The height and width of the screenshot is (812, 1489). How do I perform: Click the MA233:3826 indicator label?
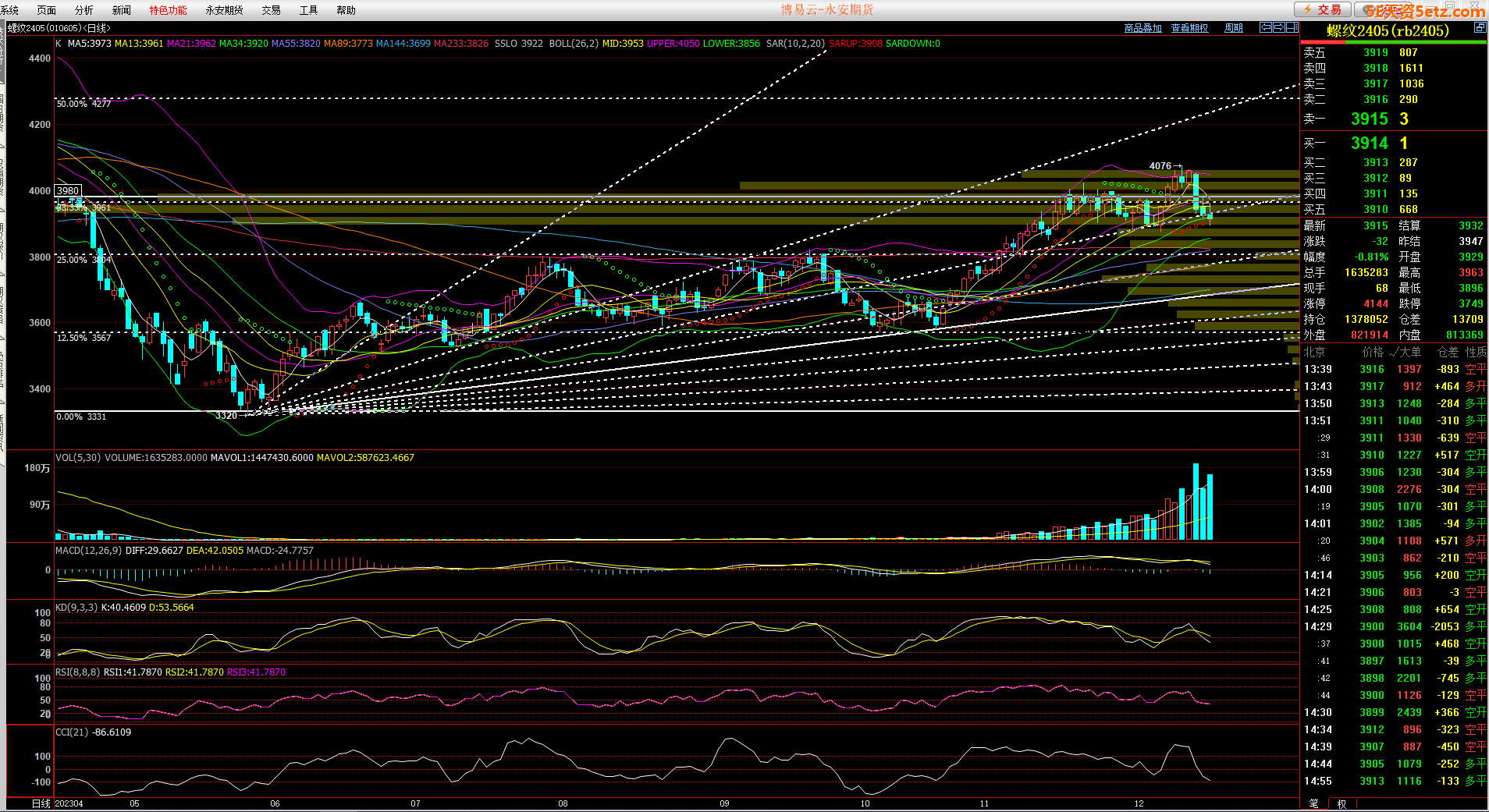point(461,44)
